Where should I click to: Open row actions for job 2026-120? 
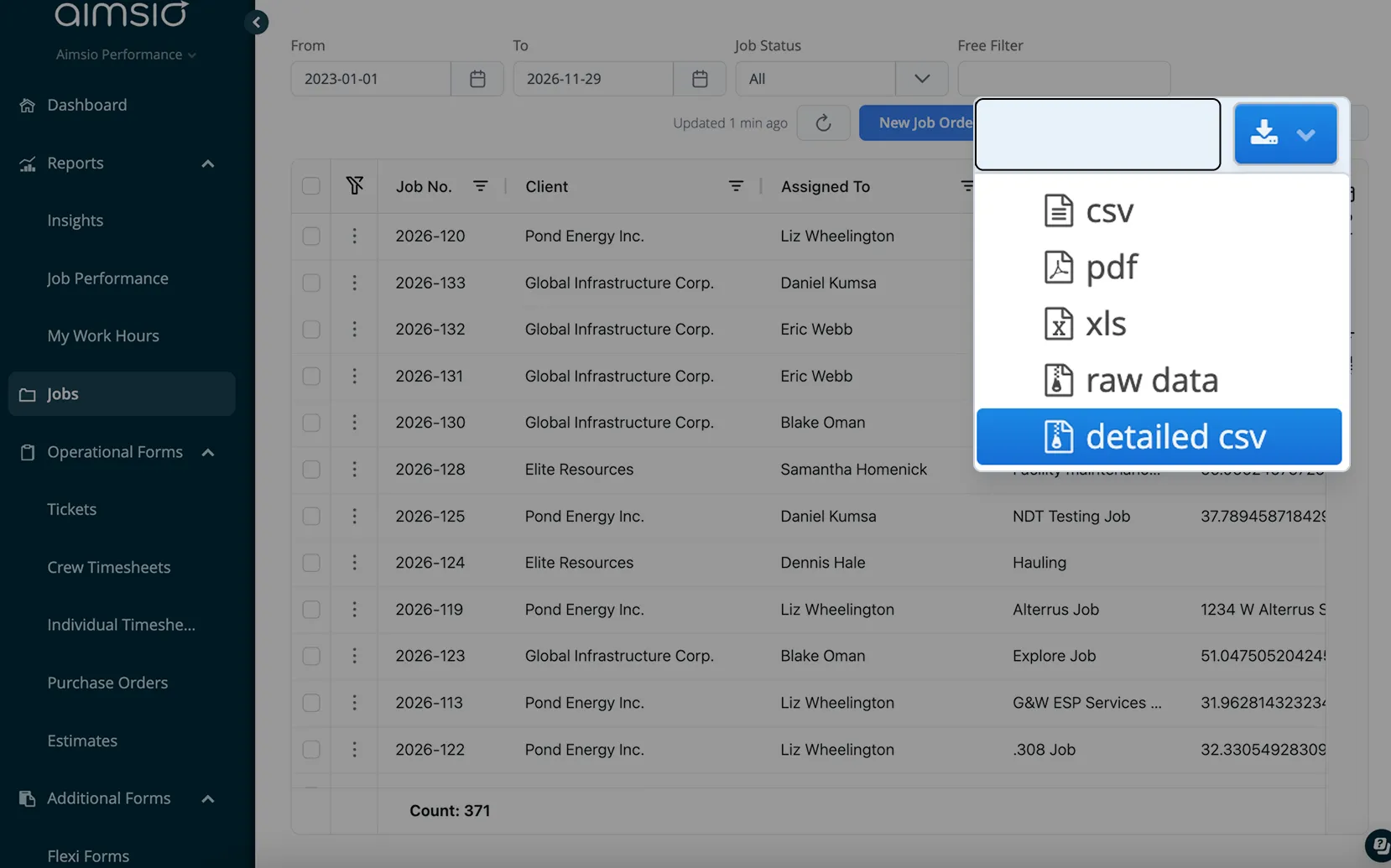coord(354,236)
